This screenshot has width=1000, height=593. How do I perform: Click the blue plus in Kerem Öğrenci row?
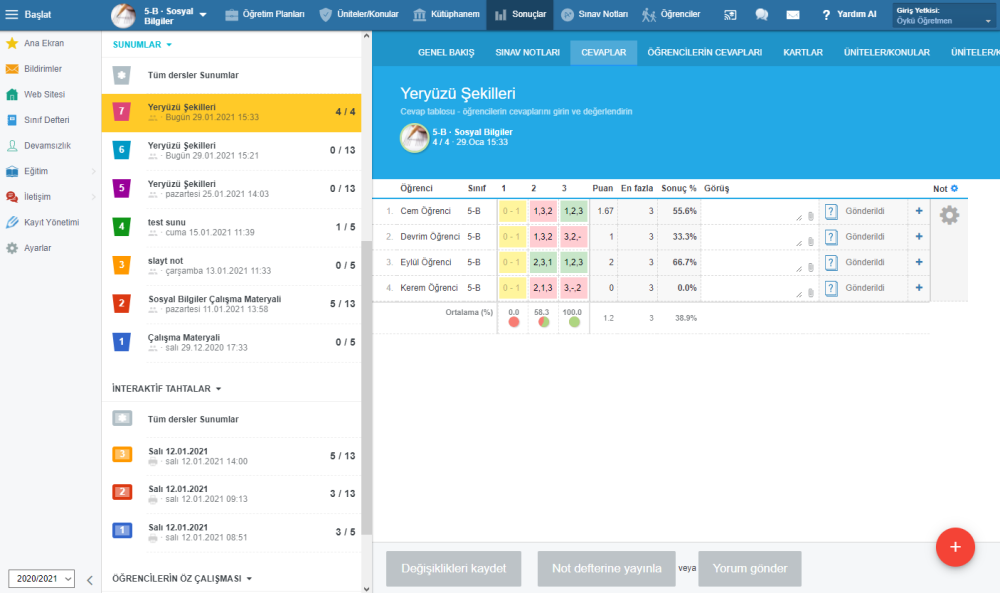(x=918, y=288)
